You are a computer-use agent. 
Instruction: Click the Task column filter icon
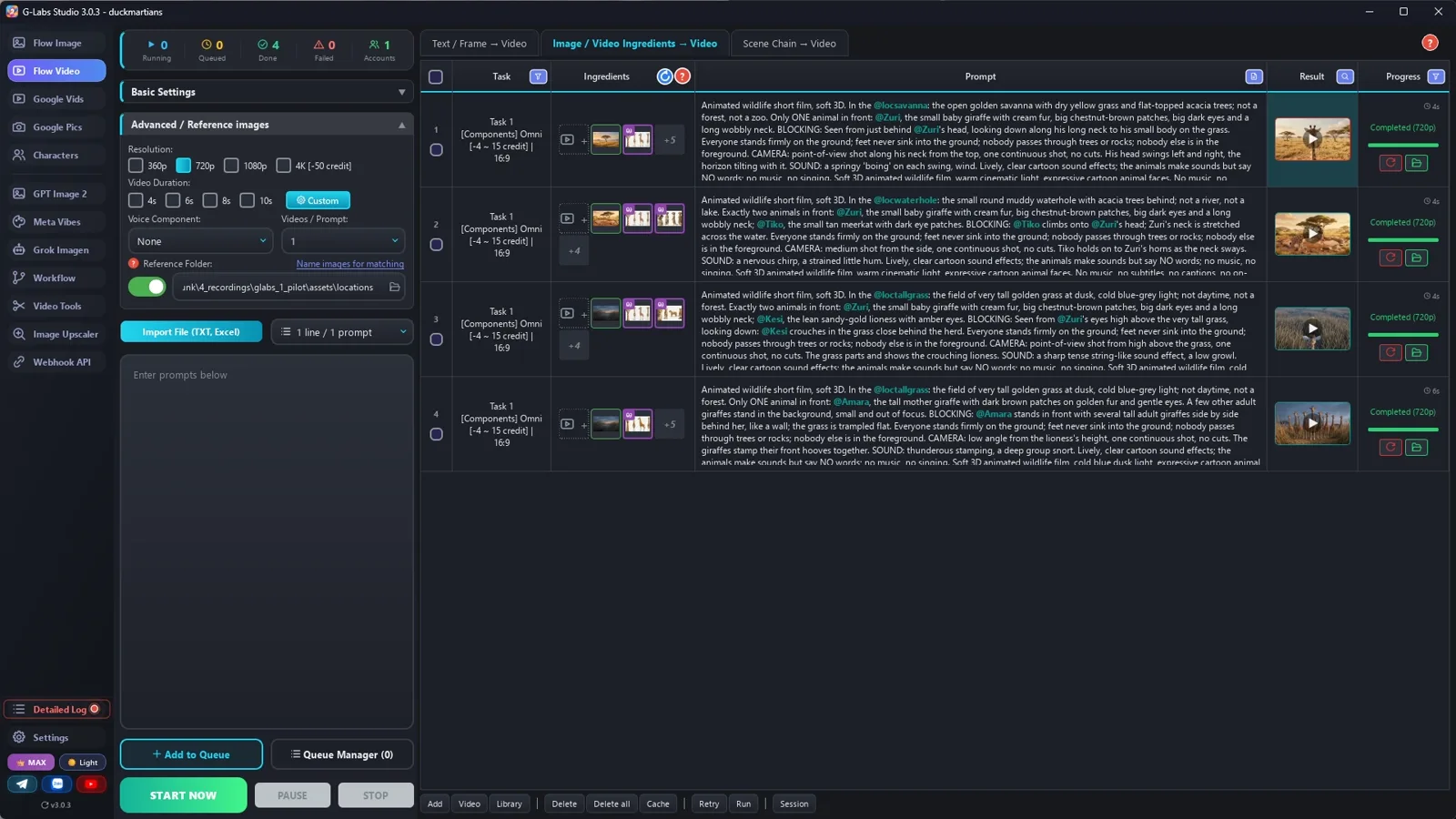(x=538, y=76)
